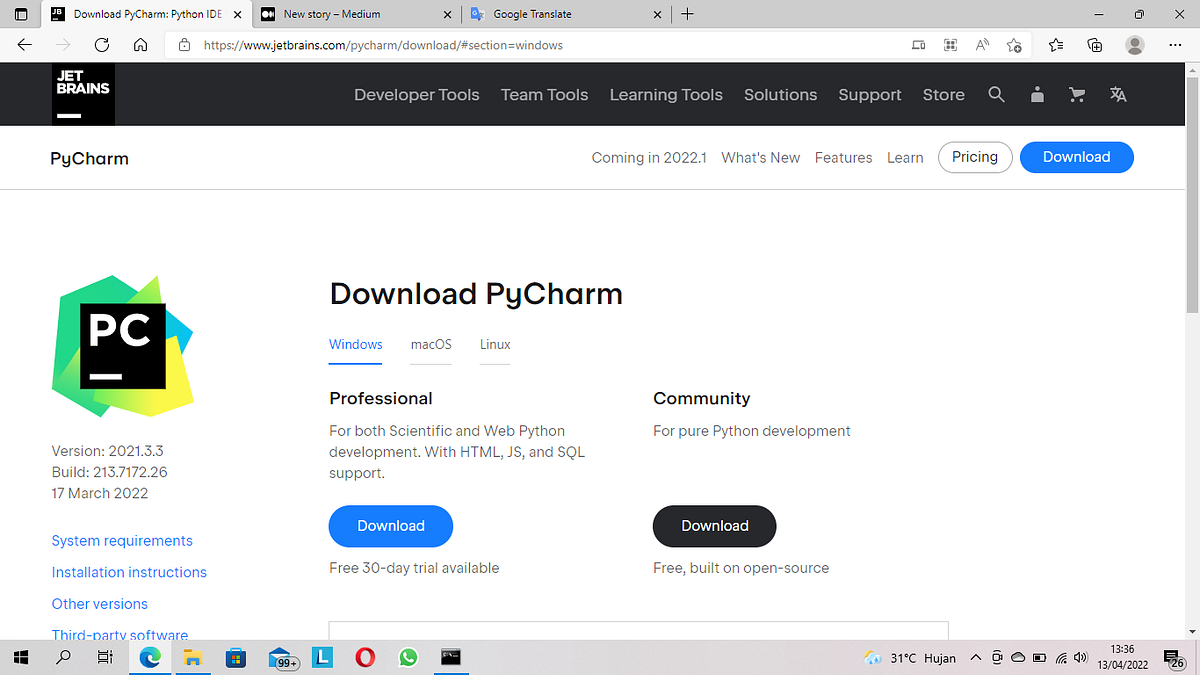The width and height of the screenshot is (1200, 675).
Task: Click the PyCharm logo in the navbar
Action: 89,157
